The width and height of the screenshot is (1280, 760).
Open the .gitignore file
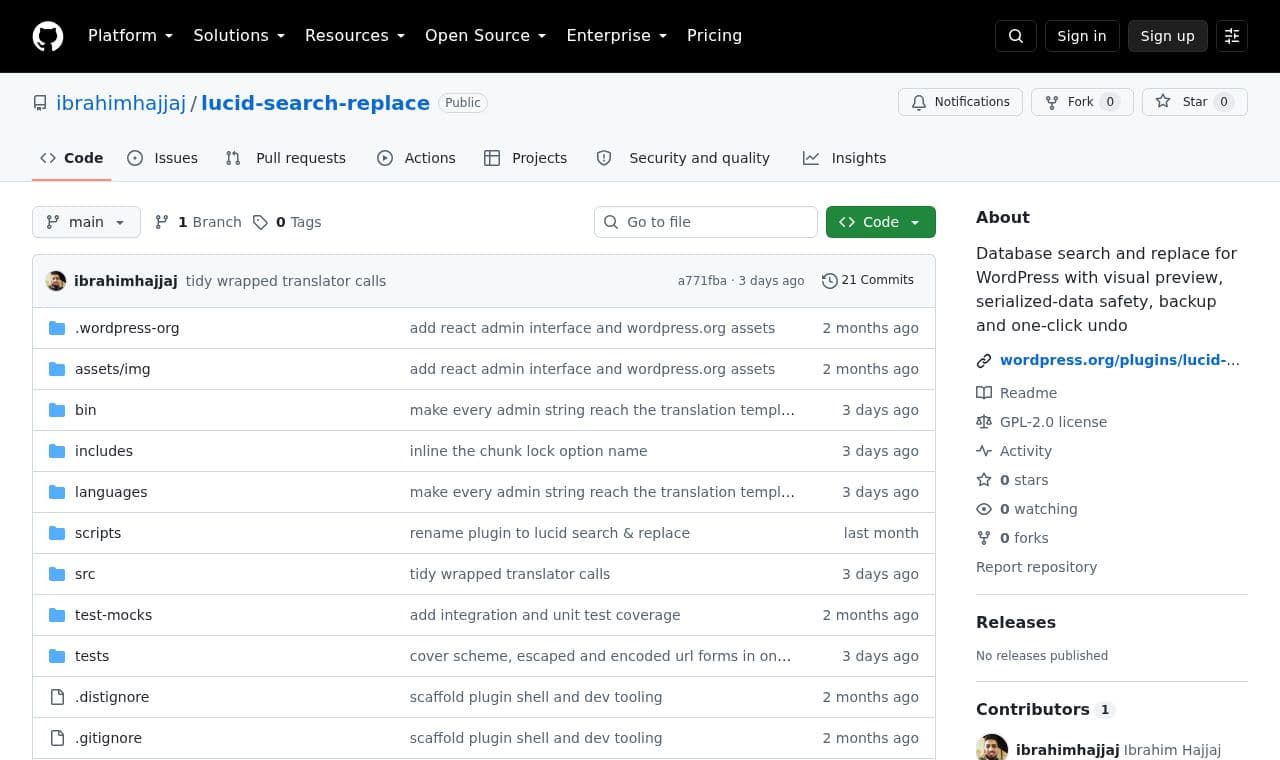[108, 738]
